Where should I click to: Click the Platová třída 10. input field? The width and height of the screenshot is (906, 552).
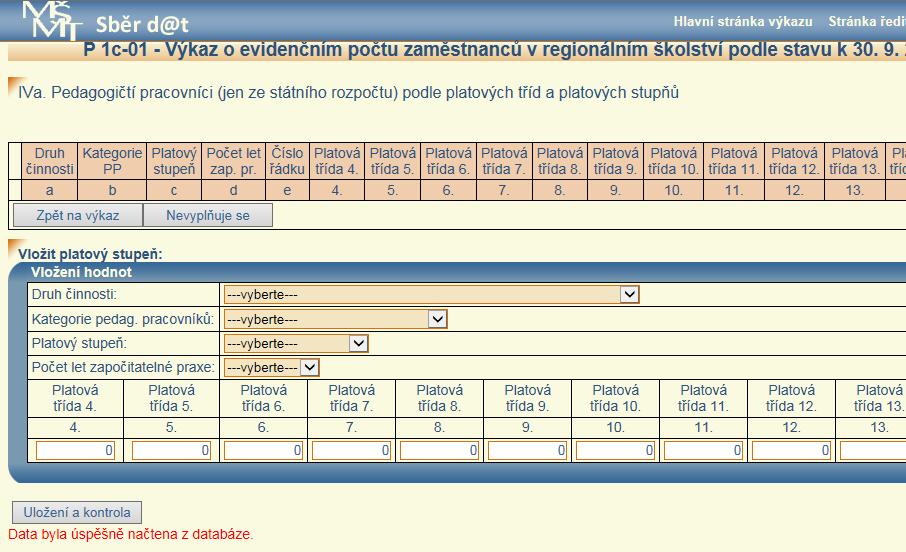(615, 450)
